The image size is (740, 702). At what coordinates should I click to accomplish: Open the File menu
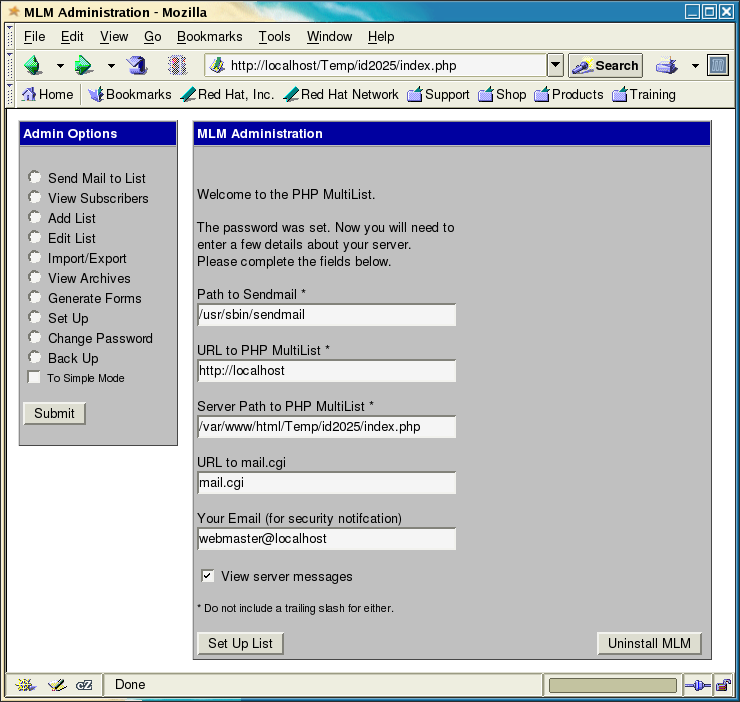34,36
